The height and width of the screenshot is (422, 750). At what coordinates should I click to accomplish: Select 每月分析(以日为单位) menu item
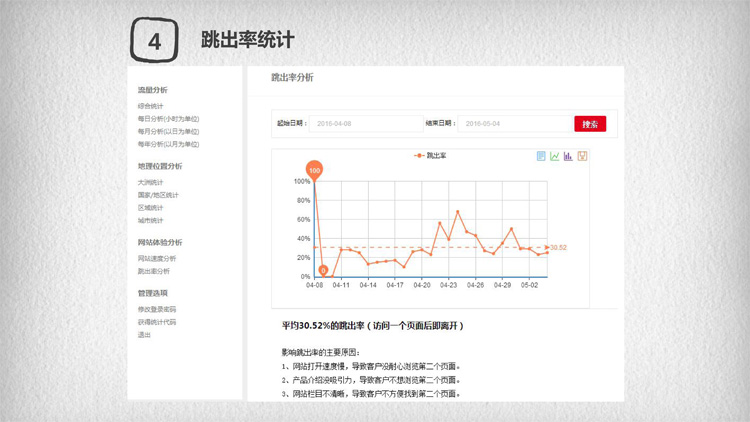coord(168,132)
